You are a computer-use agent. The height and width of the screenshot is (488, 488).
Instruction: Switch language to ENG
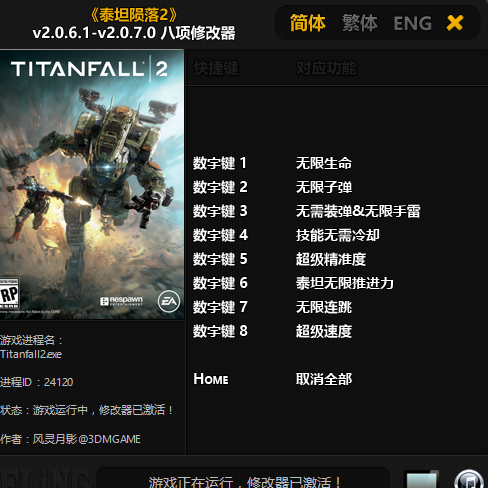point(413,23)
